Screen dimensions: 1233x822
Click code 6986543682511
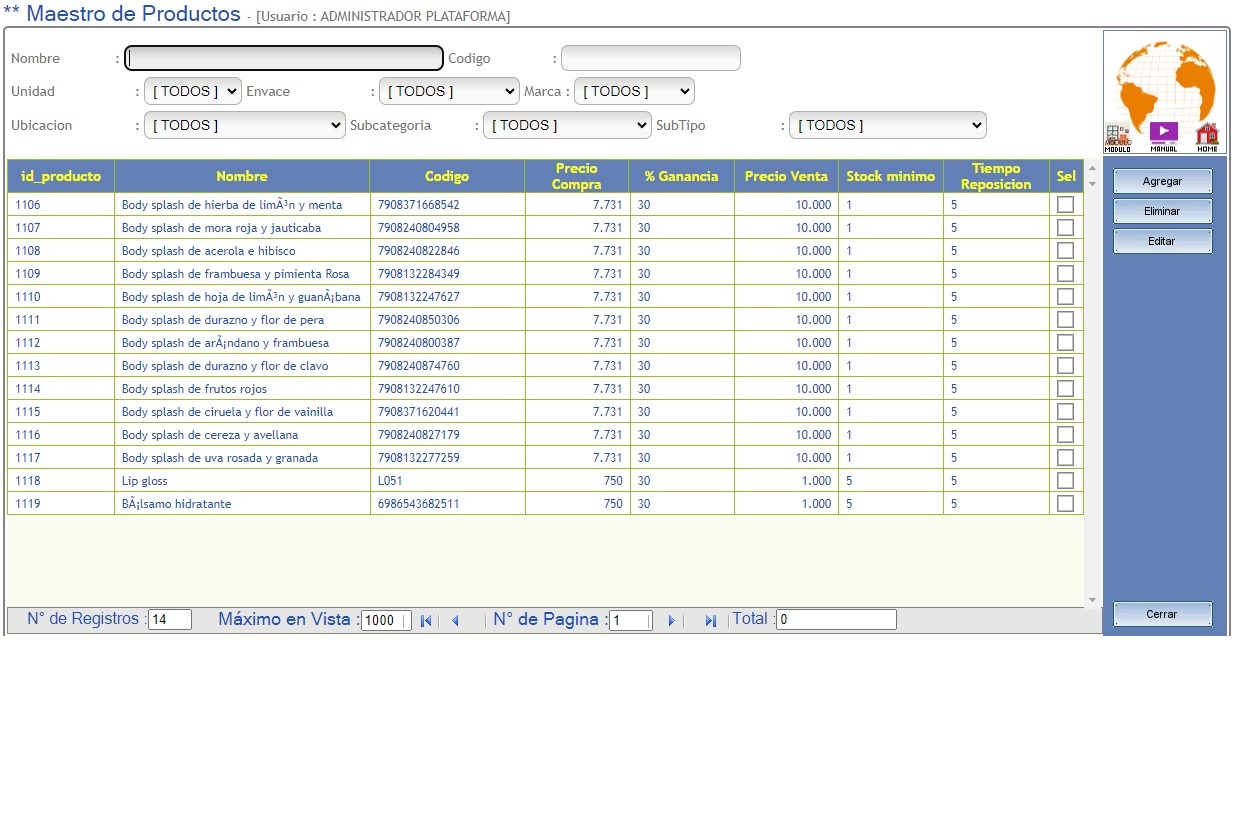point(419,504)
